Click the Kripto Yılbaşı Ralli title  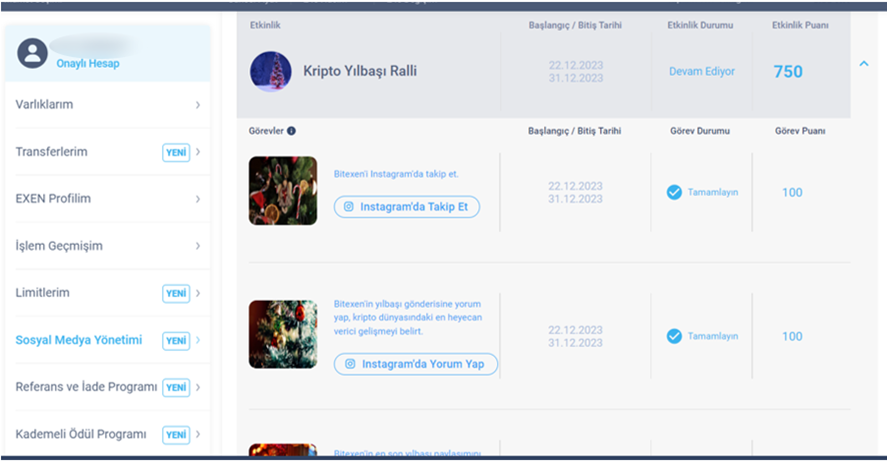coord(360,71)
